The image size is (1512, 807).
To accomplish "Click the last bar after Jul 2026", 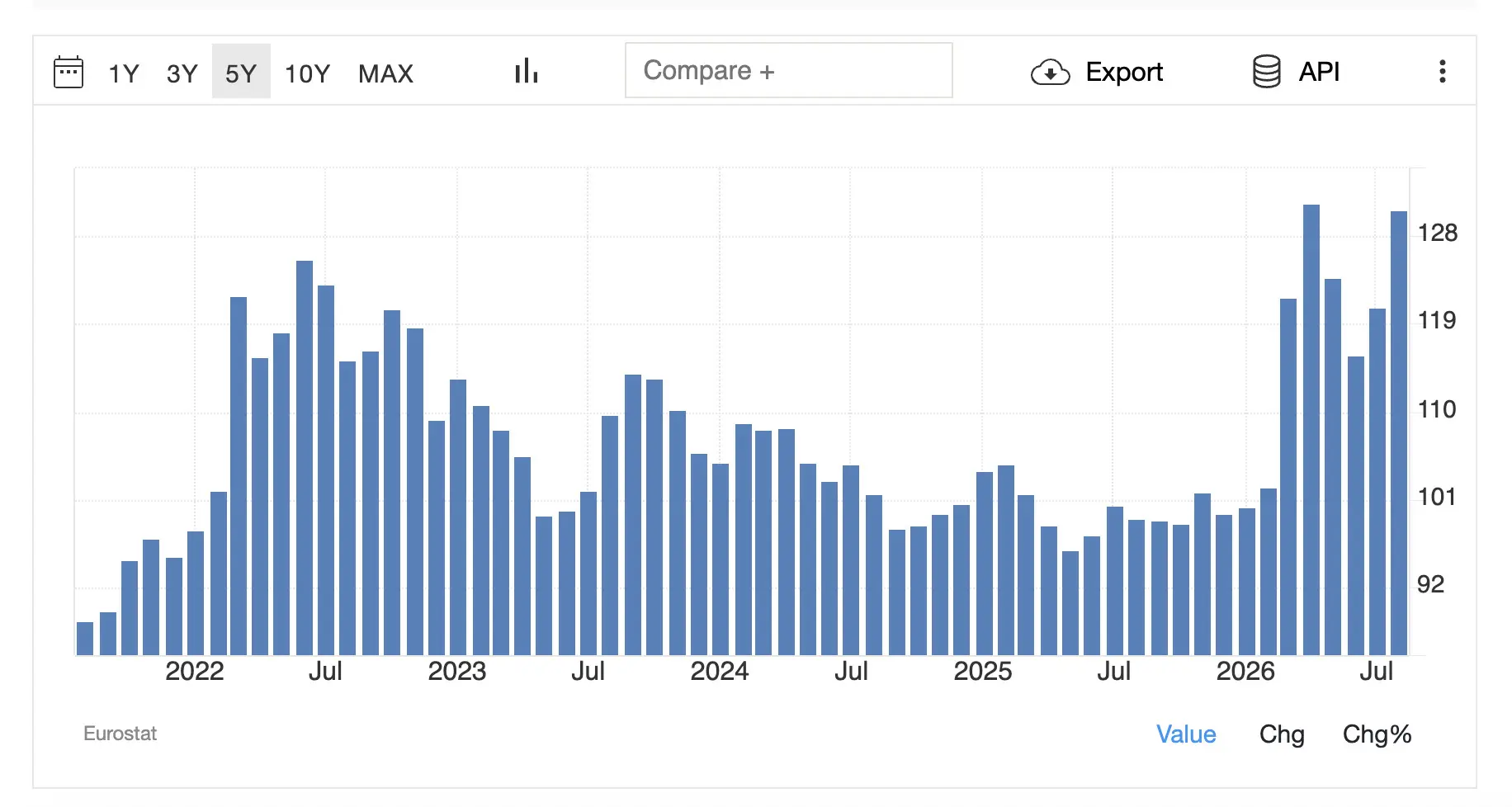I will click(1399, 433).
